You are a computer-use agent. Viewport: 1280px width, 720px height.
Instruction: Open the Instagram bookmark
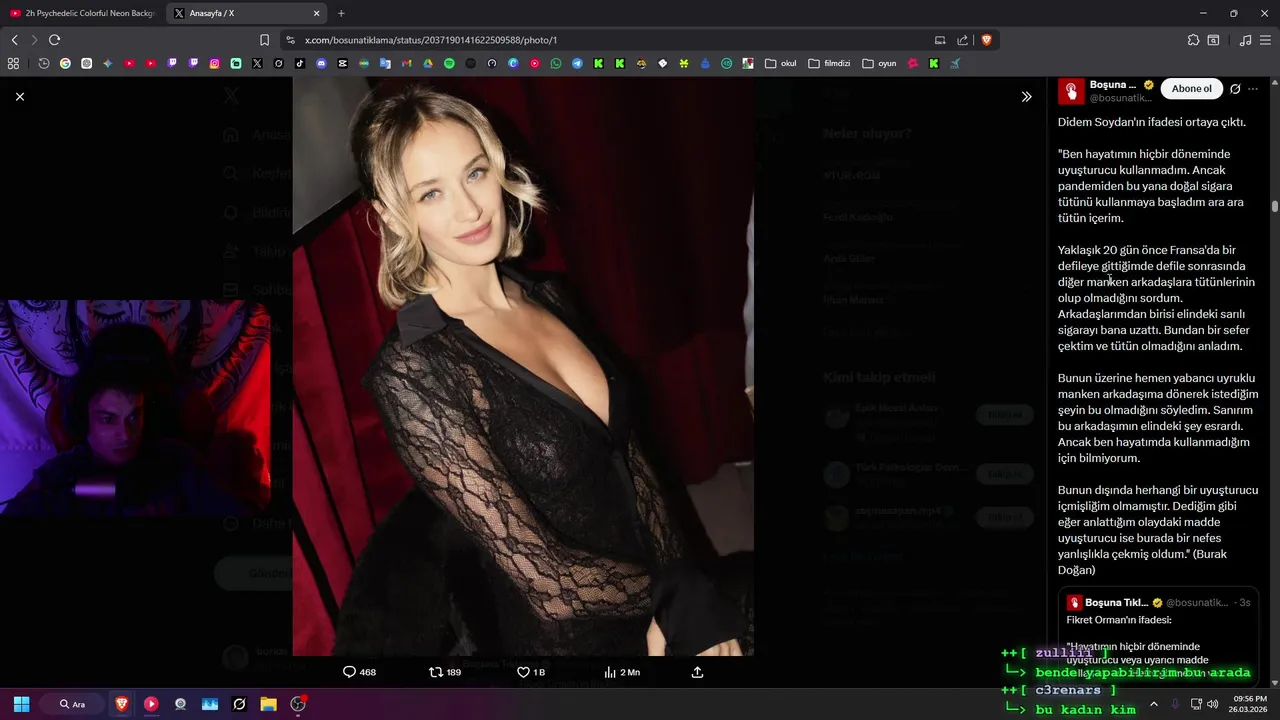pos(214,63)
